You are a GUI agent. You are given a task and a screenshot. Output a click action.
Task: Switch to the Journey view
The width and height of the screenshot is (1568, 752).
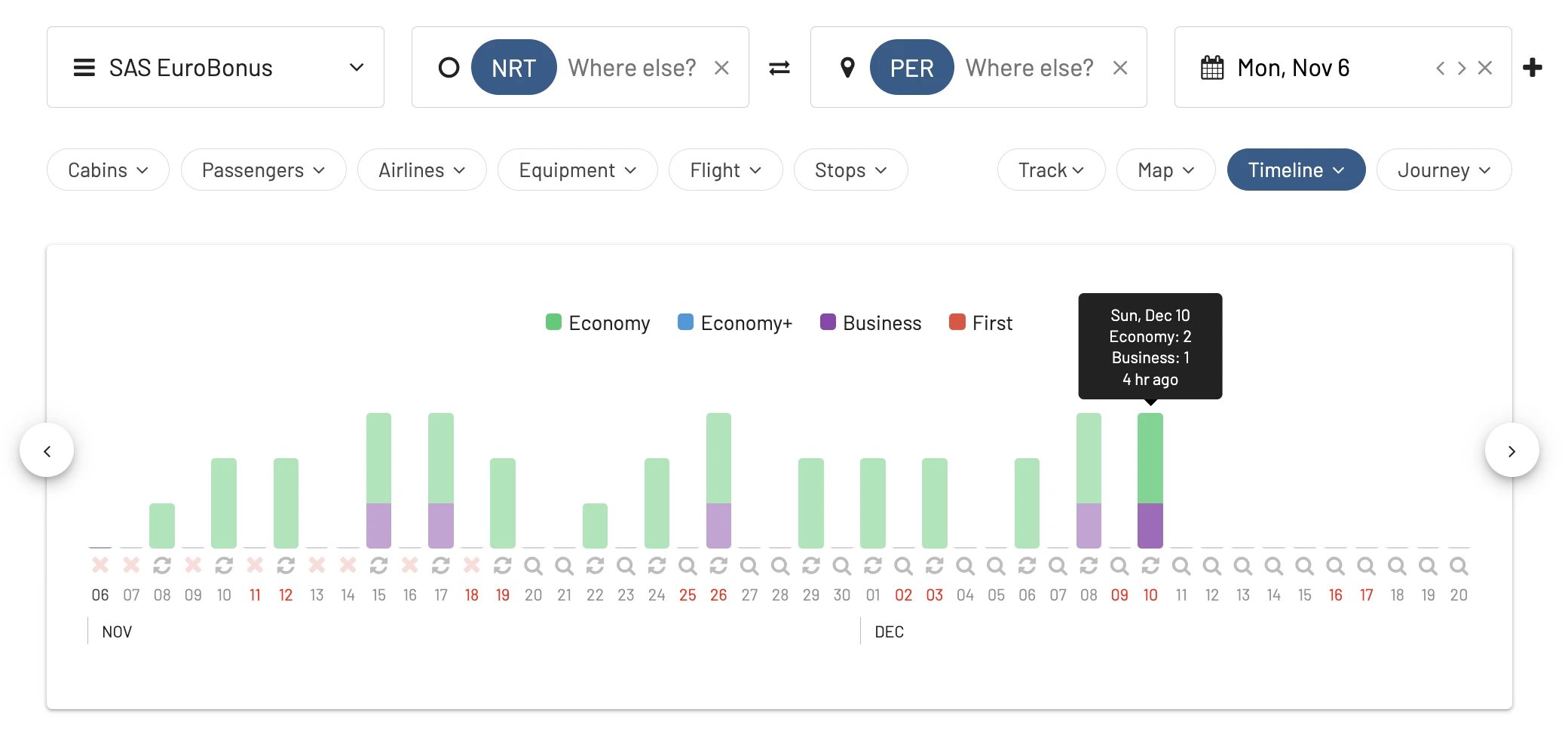pyautogui.click(x=1444, y=170)
